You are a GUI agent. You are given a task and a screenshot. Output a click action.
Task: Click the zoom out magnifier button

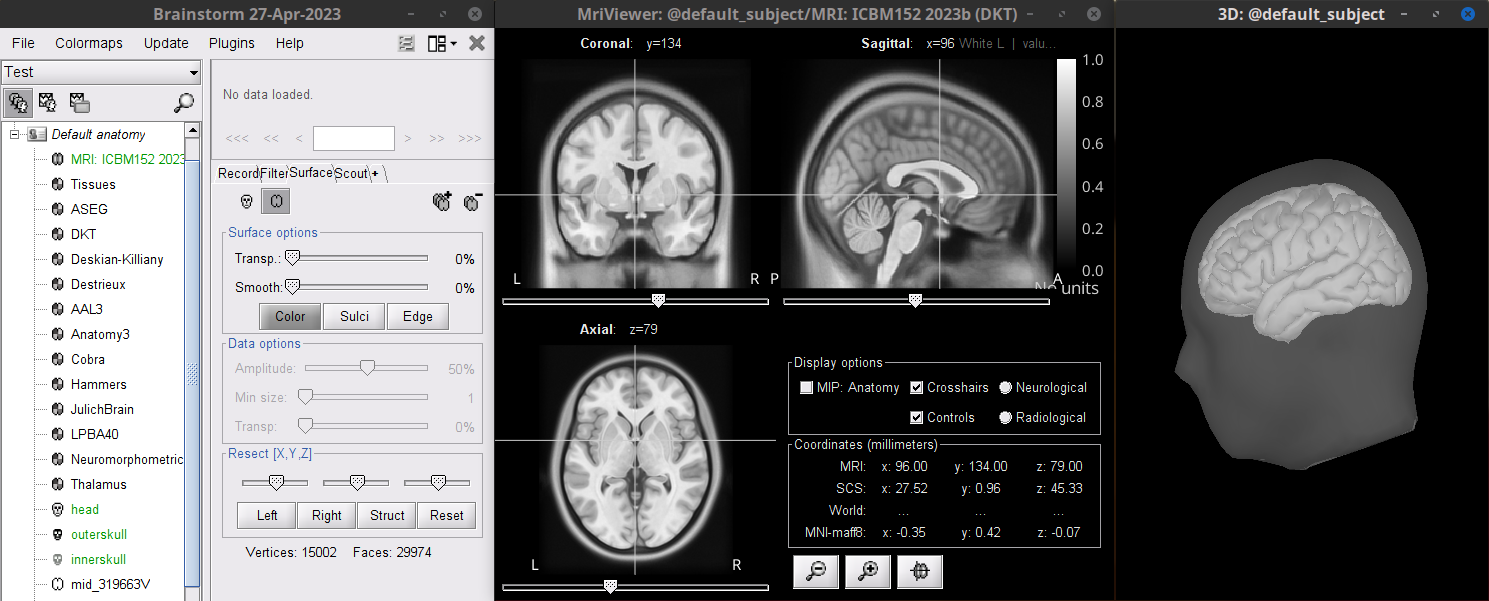pos(817,570)
